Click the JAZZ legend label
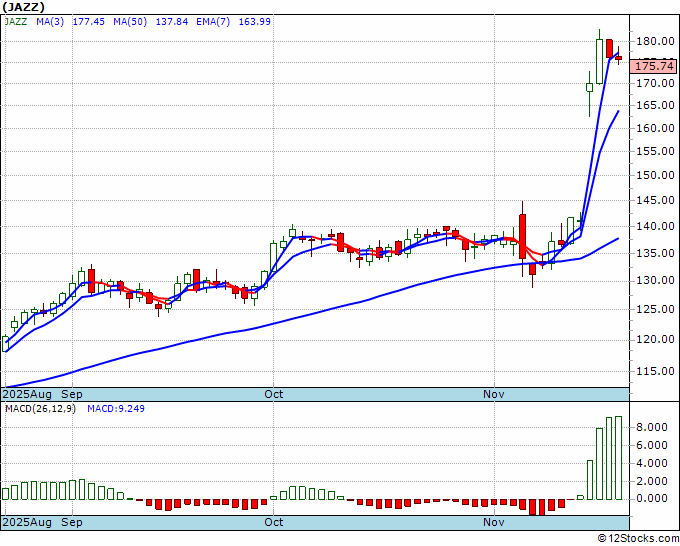The image size is (680, 546). [16, 21]
